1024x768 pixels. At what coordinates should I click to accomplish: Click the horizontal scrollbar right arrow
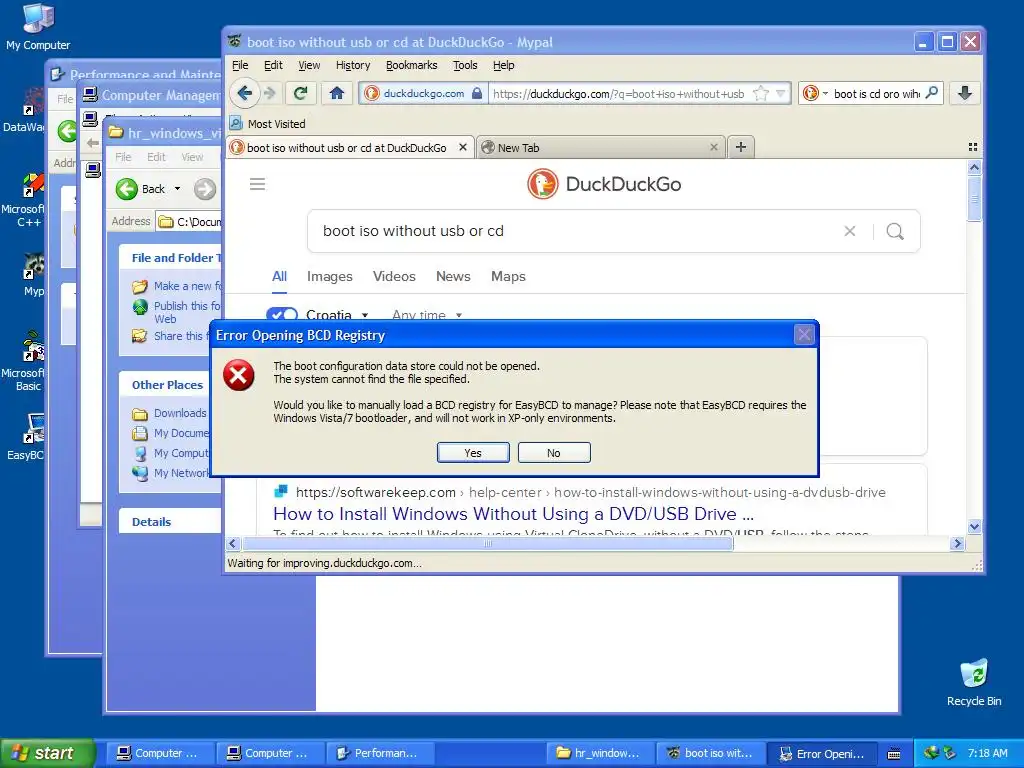pos(957,543)
